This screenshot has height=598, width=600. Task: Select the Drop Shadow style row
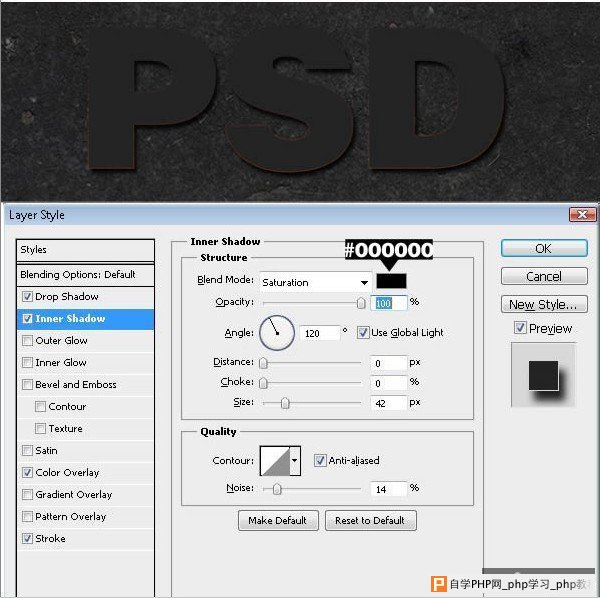click(x=85, y=297)
